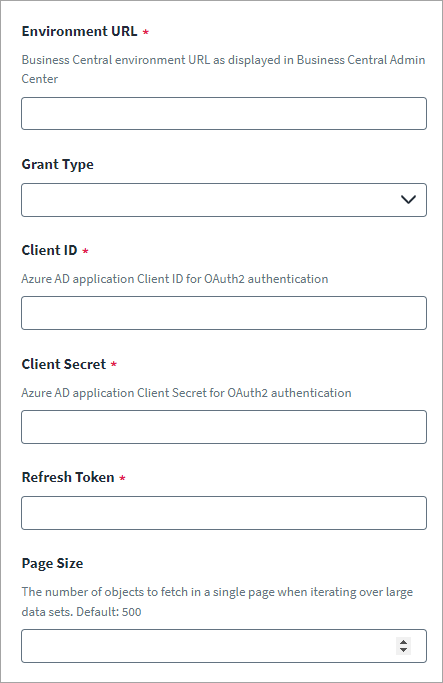Click the Client Secret OAuth2 description text

[186, 393]
